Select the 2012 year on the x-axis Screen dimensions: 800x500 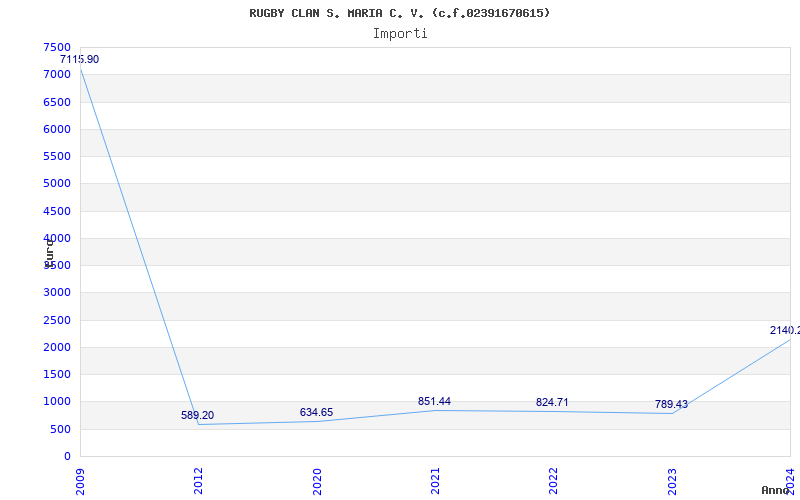pos(199,480)
